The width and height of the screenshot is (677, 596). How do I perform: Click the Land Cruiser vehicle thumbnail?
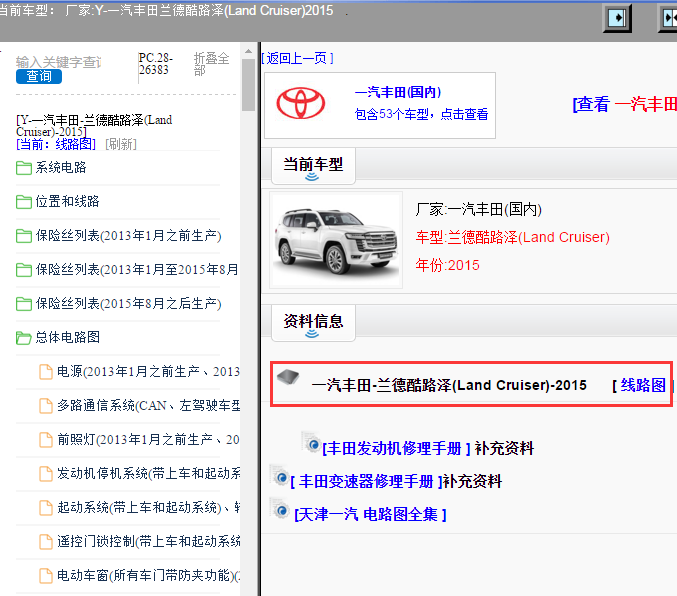point(336,240)
